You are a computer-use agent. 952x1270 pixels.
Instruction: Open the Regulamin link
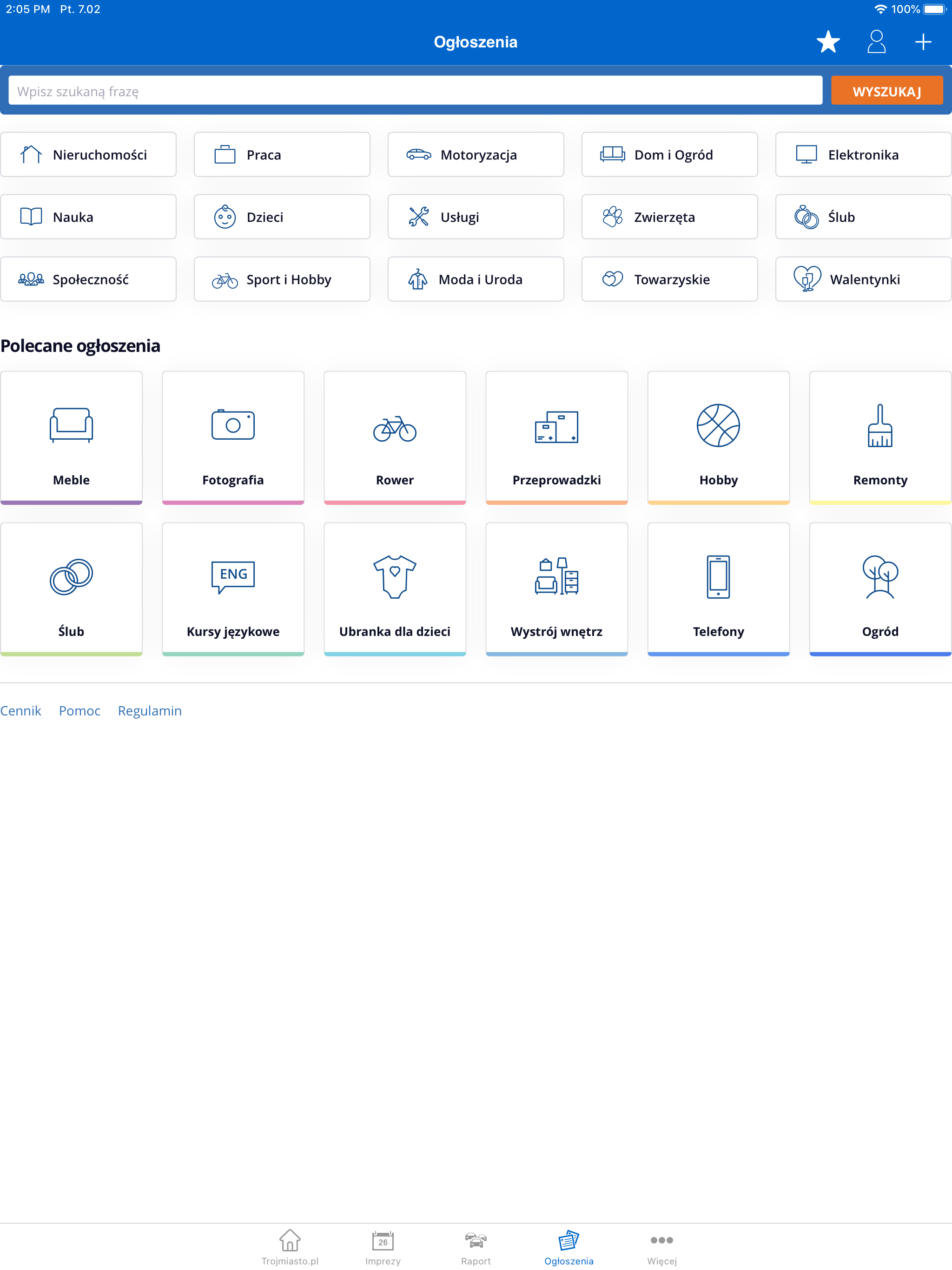click(150, 711)
